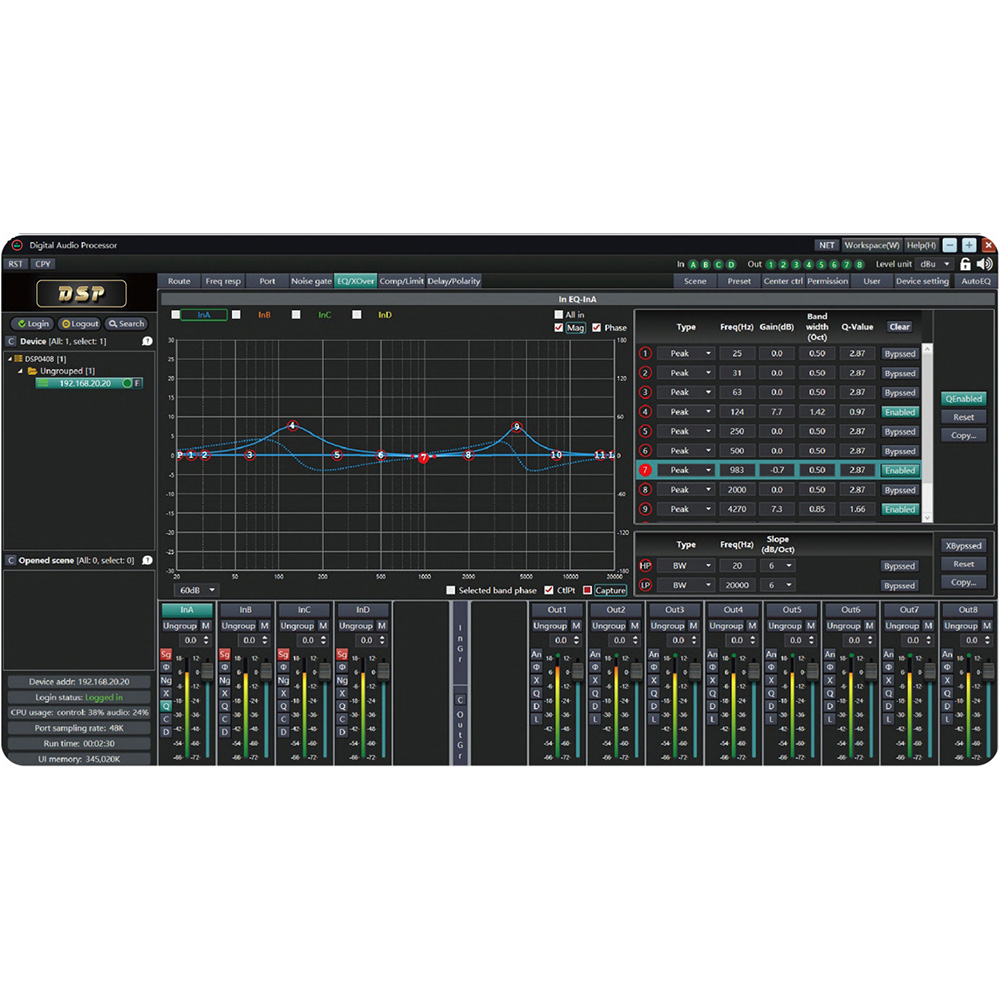Viewport: 1000px width, 1000px height.
Task: Click the Search magnifier button
Action: point(127,324)
